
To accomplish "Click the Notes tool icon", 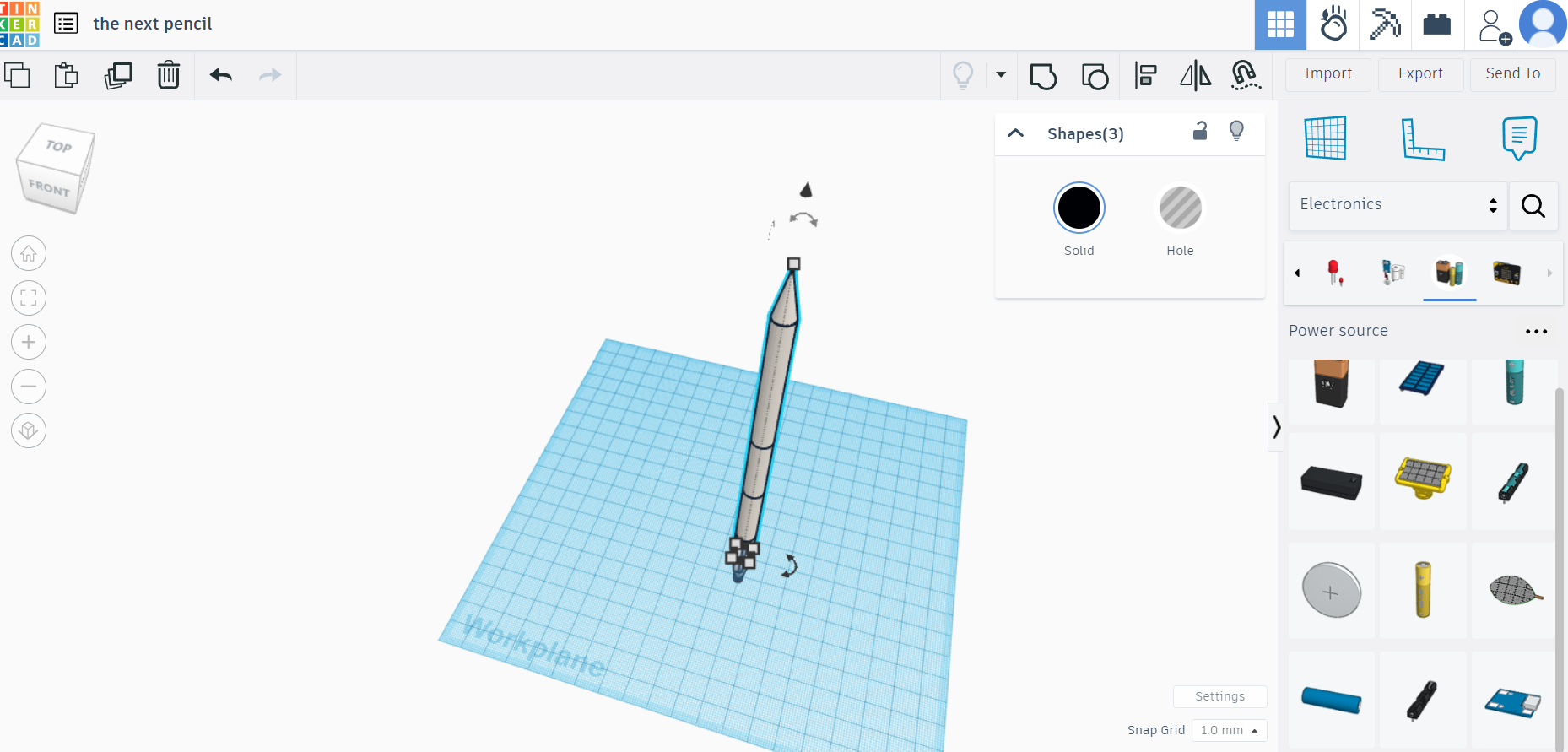I will (x=1519, y=138).
